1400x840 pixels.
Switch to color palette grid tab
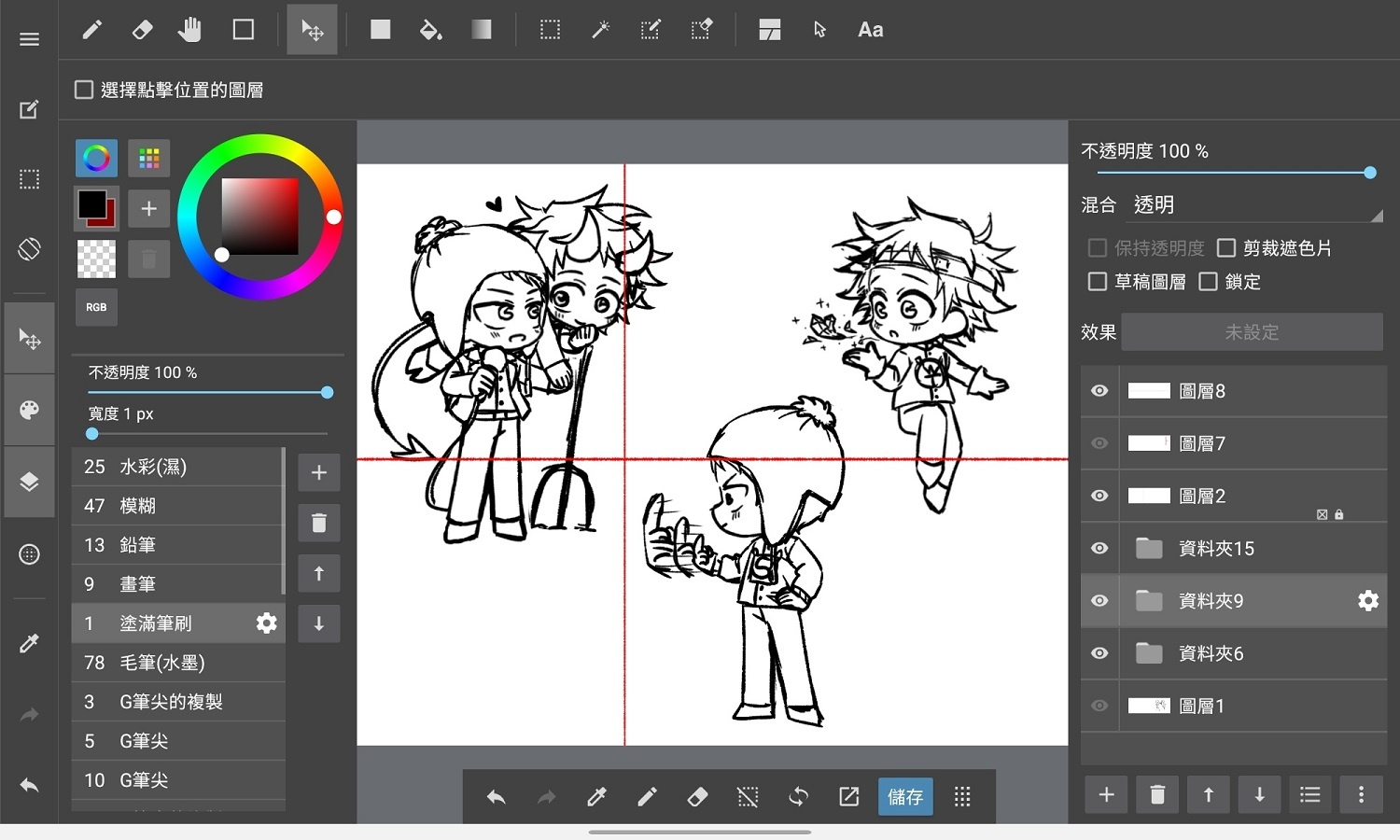click(x=148, y=159)
